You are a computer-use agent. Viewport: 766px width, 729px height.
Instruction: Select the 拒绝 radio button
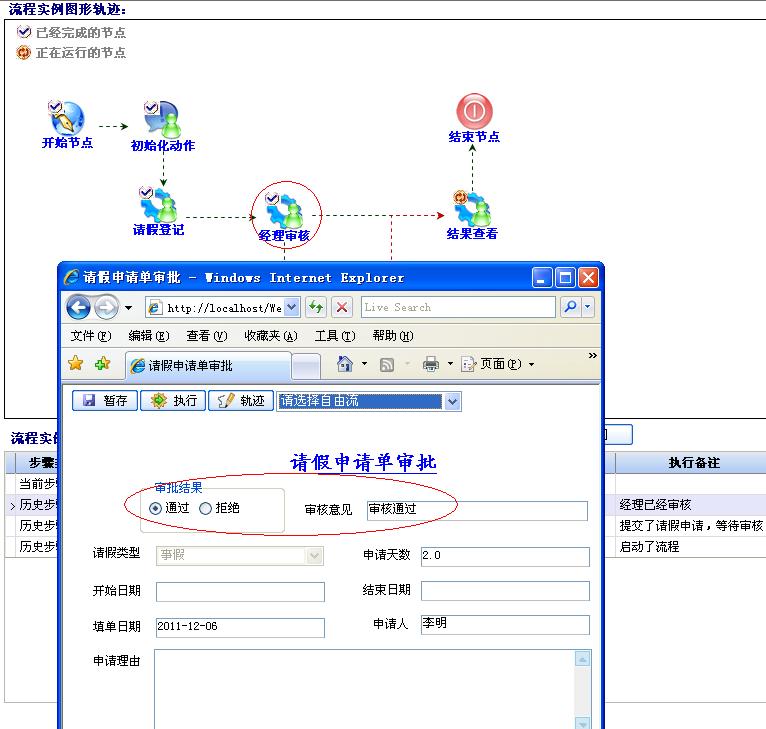pos(205,509)
